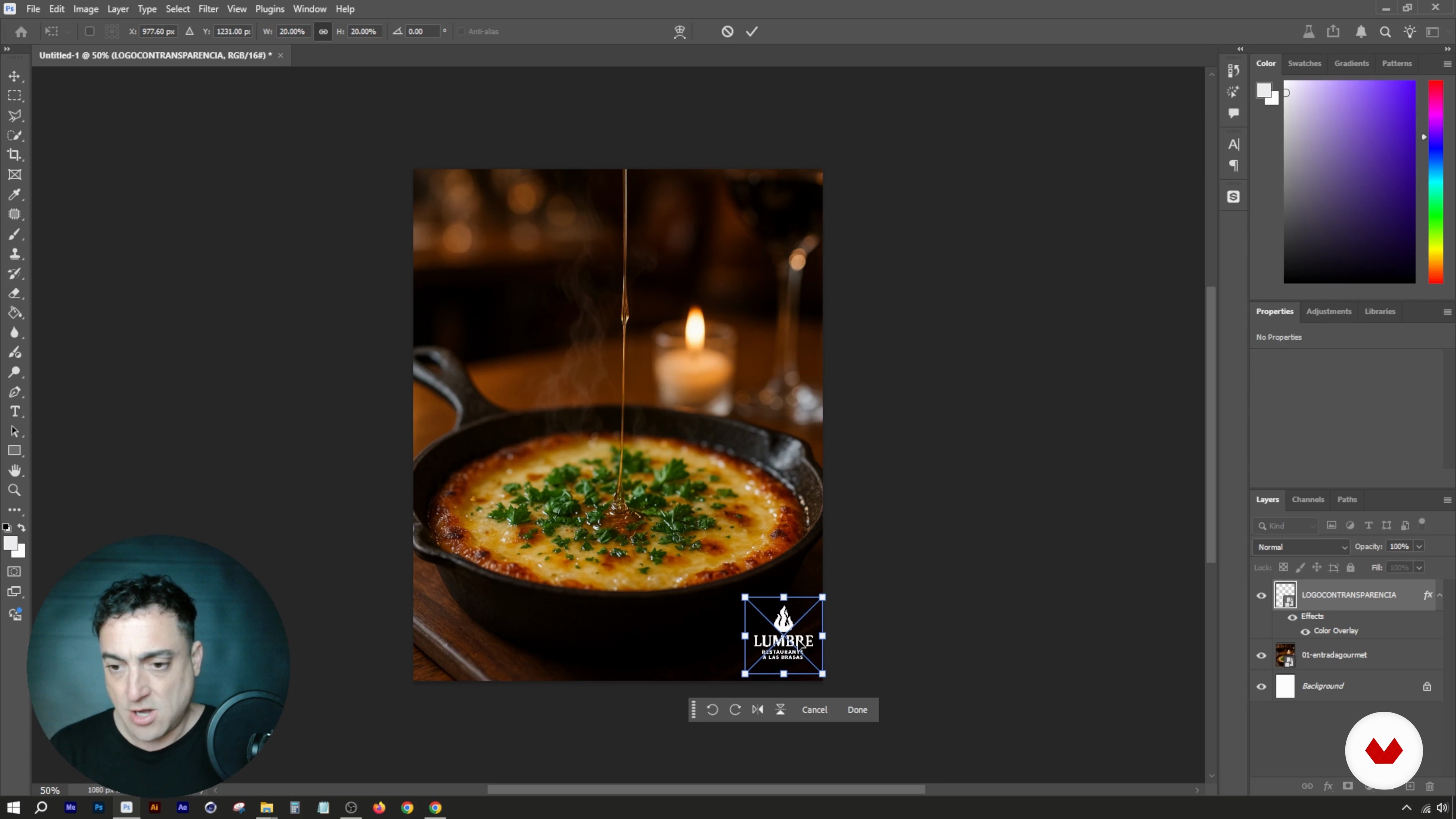The width and height of the screenshot is (1456, 819).
Task: Toggle maintain aspect ratio link
Action: pos(323,31)
